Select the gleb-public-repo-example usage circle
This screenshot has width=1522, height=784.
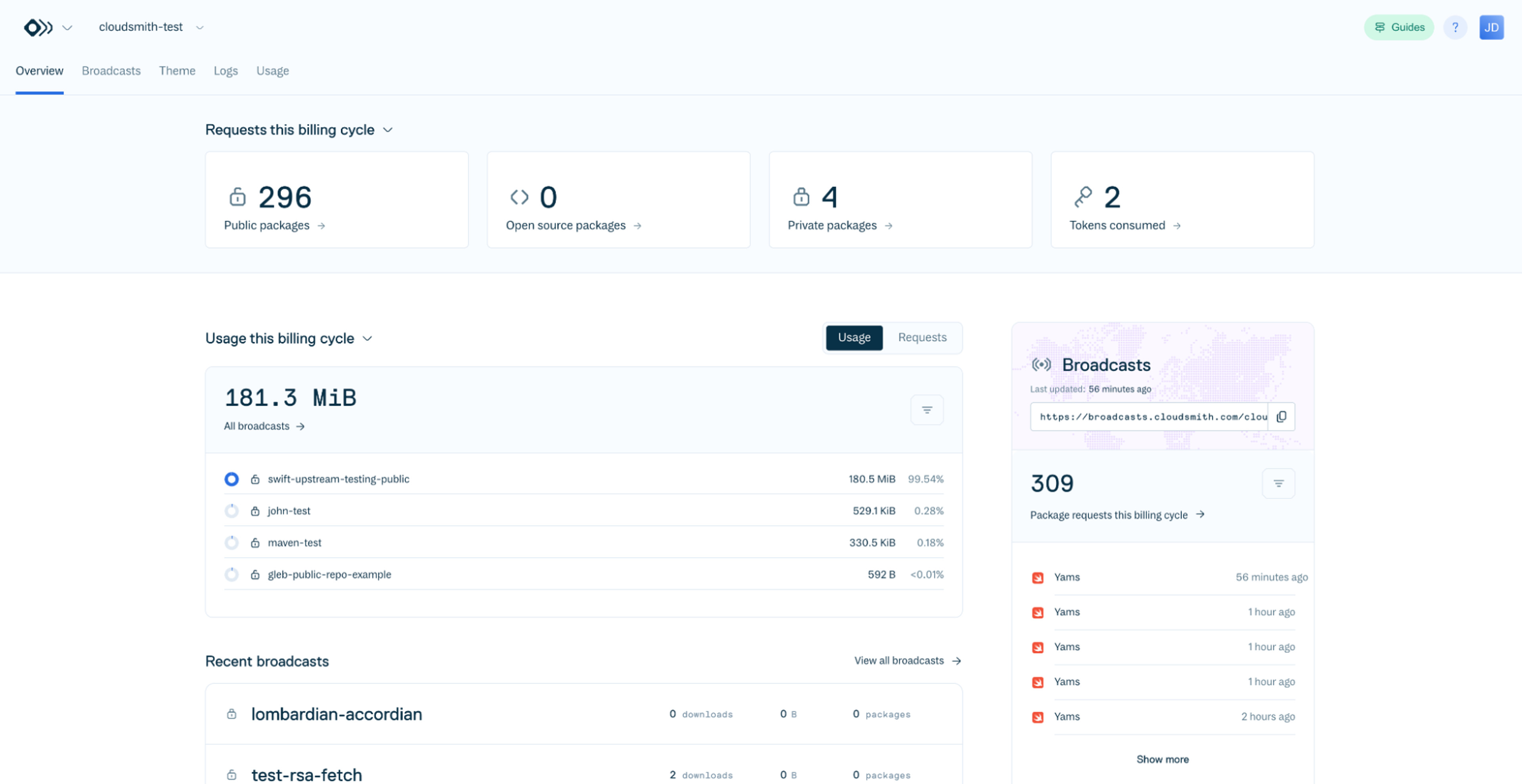coord(231,574)
